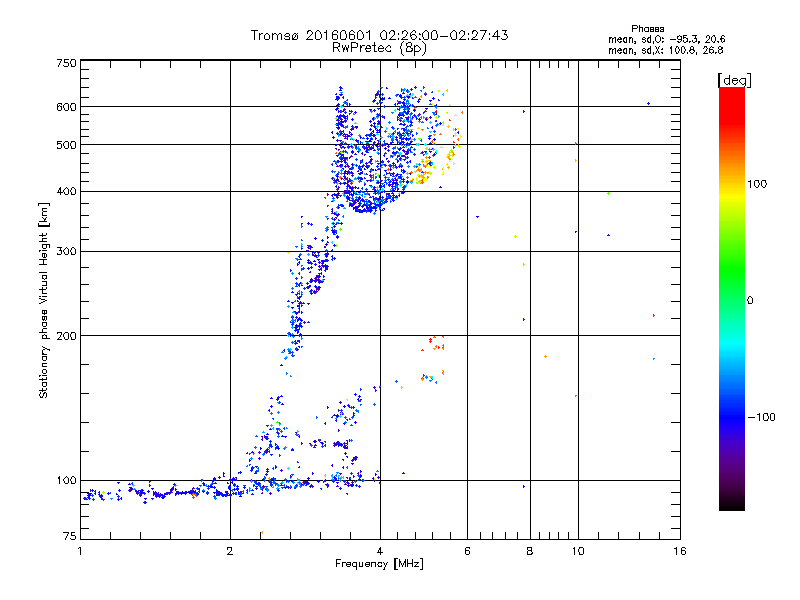This screenshot has width=800, height=600.
Task: Click the '10' frequency tick label
Action: click(x=578, y=551)
